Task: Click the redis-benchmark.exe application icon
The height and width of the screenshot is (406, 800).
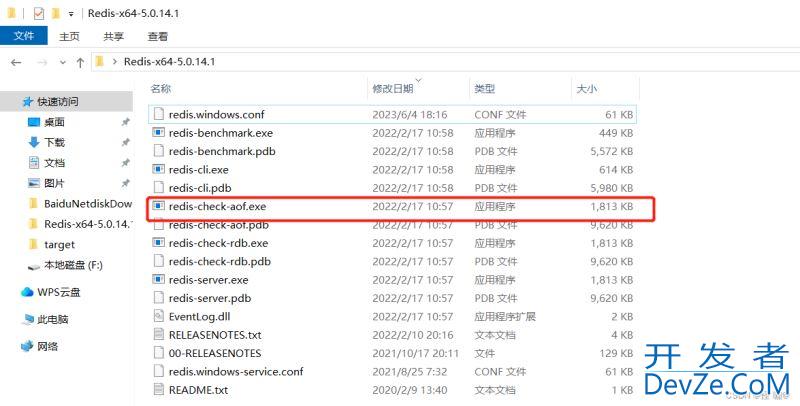Action: (x=159, y=133)
